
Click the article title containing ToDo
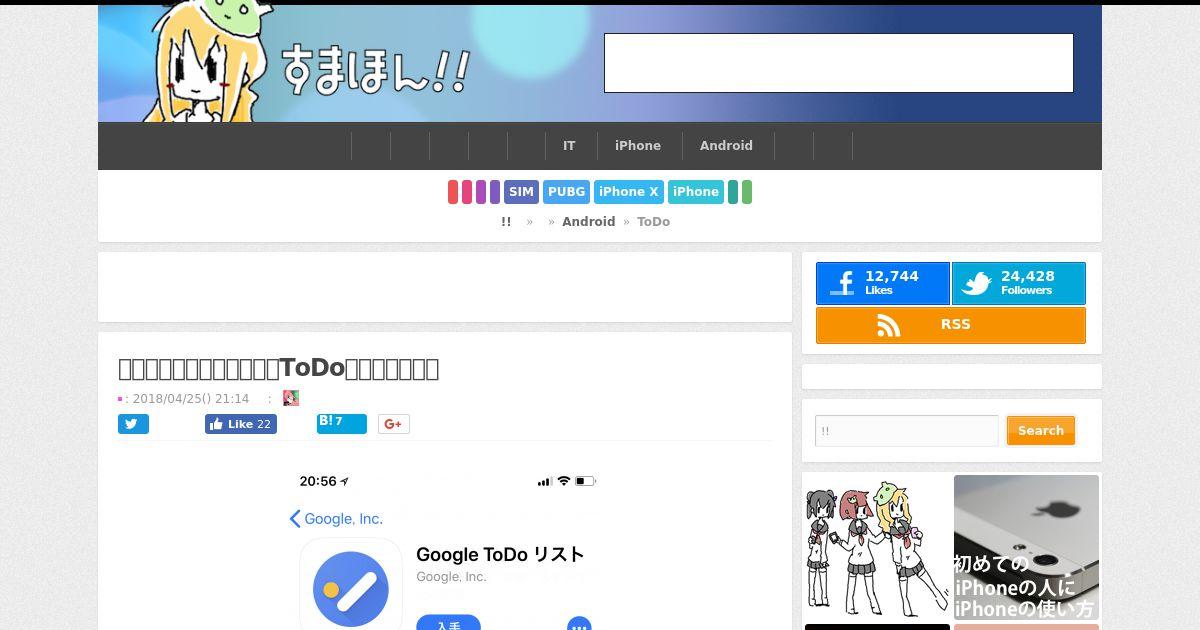click(279, 368)
